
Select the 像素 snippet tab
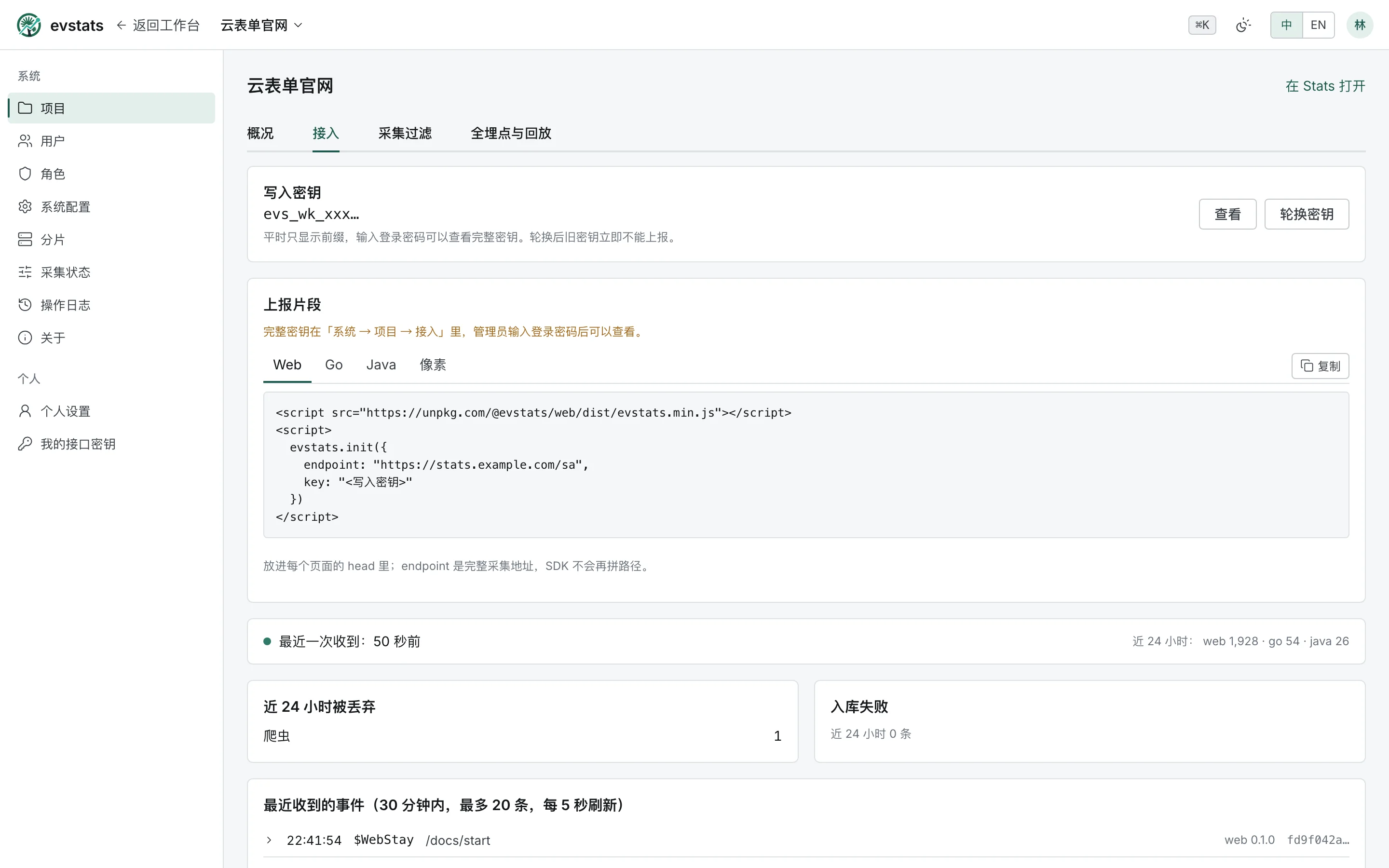[x=433, y=365]
